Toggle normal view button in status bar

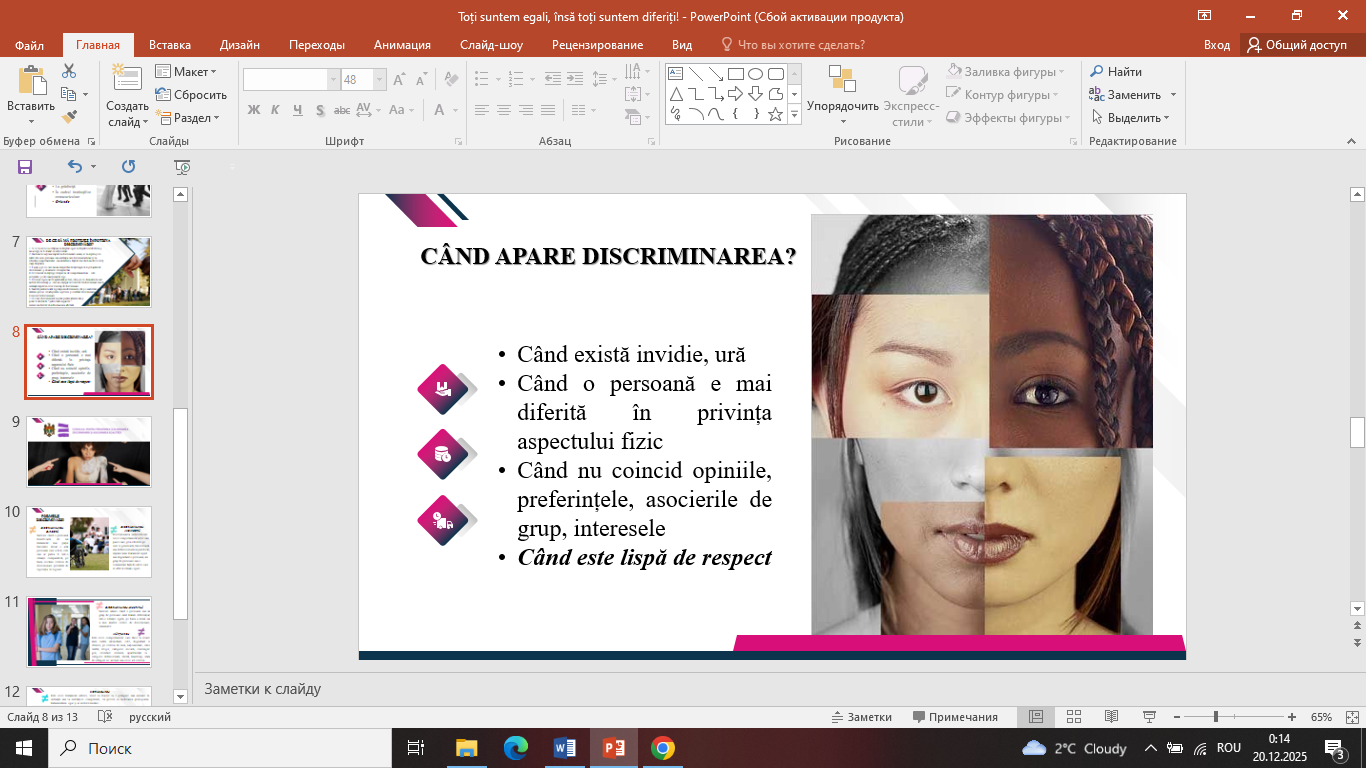1036,717
